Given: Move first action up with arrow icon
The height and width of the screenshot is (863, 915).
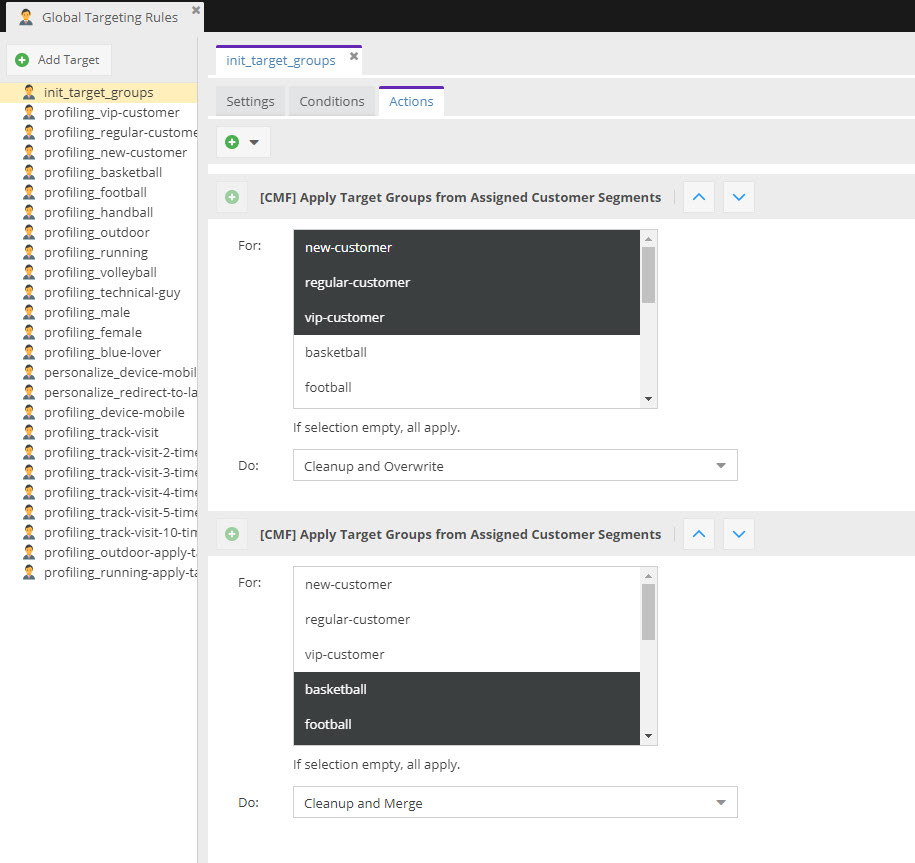Looking at the screenshot, I should tap(699, 197).
